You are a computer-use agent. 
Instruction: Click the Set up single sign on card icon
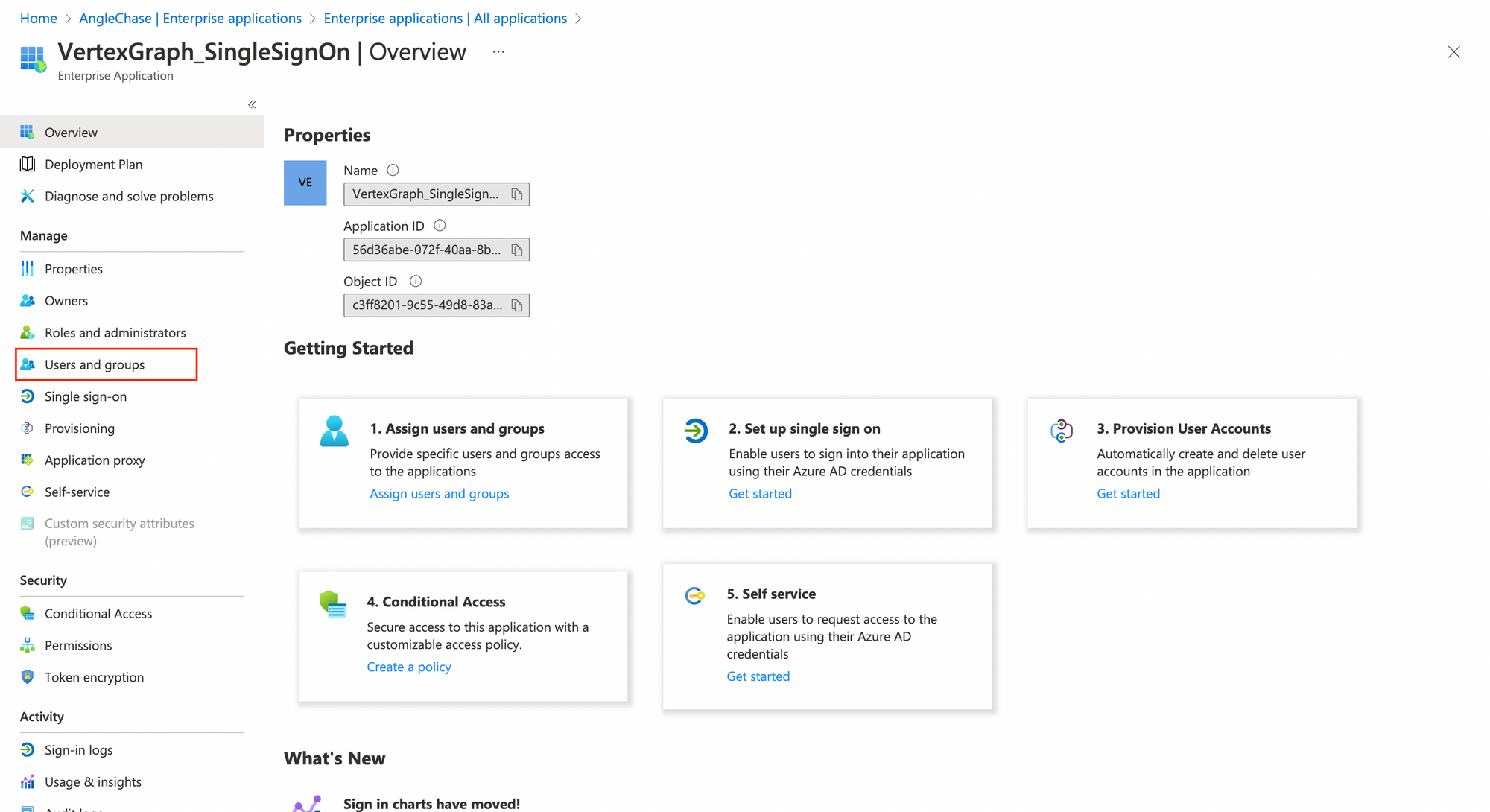696,431
